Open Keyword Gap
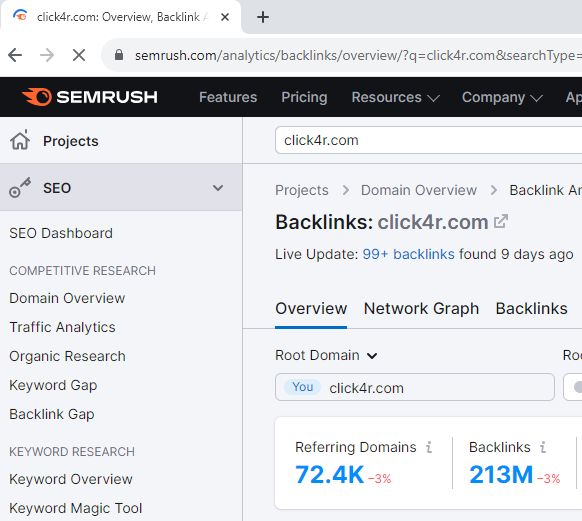The height and width of the screenshot is (521, 582). (x=53, y=385)
